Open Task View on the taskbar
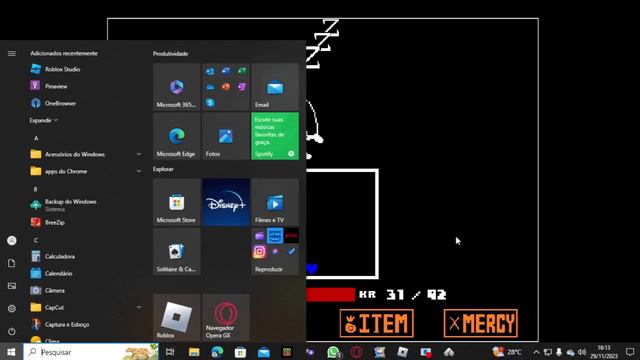This screenshot has height=360, width=640. point(170,352)
